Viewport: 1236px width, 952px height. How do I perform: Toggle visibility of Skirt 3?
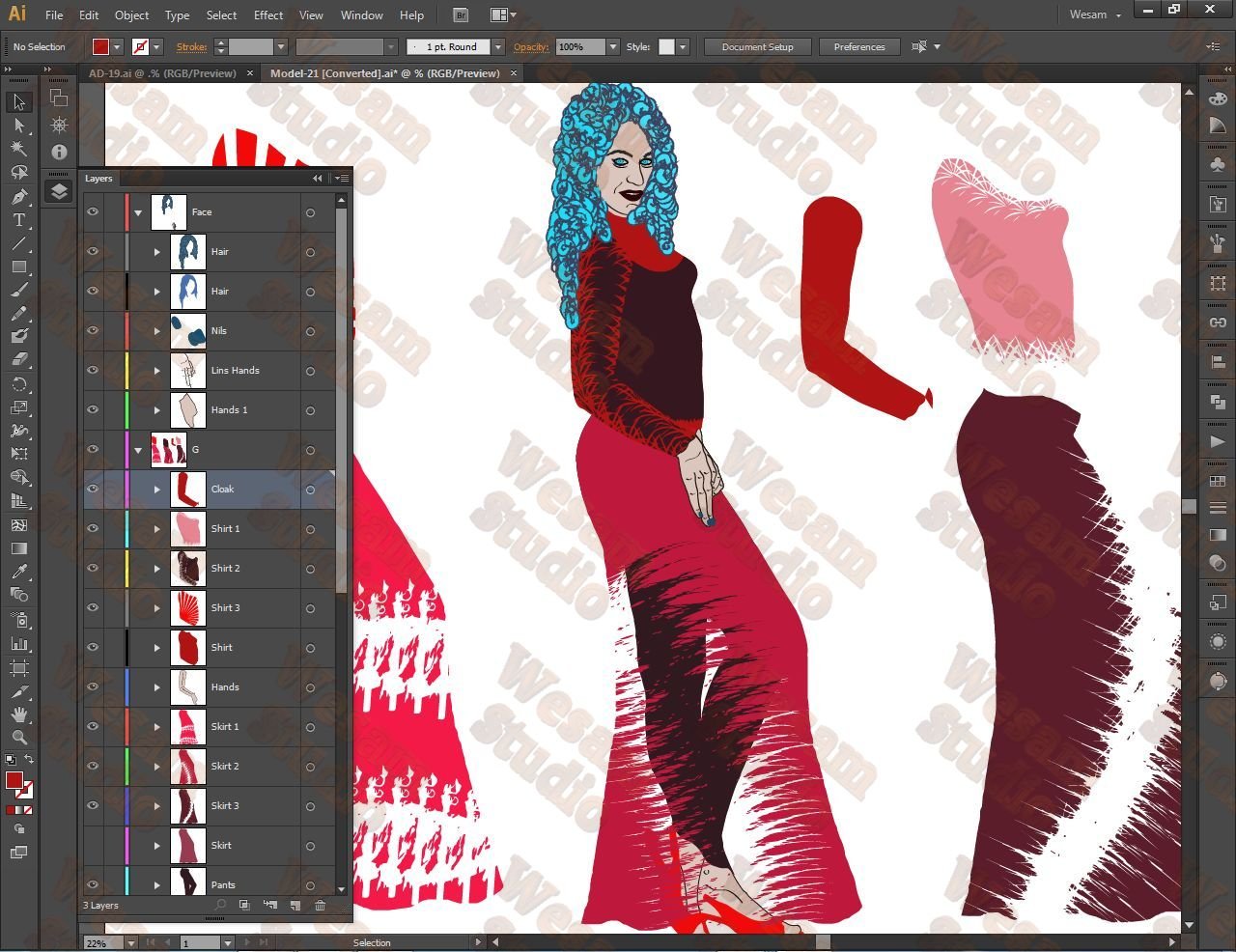(x=93, y=805)
